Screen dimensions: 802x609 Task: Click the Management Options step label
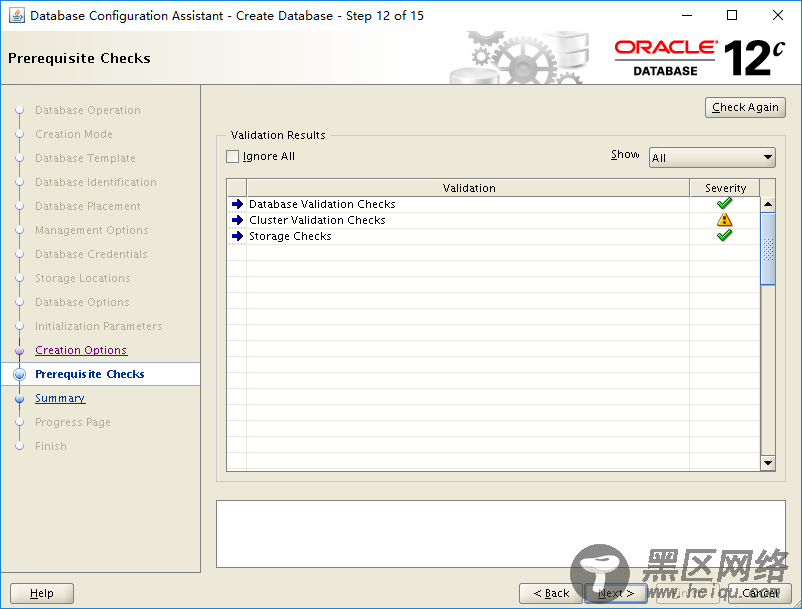[x=92, y=231]
